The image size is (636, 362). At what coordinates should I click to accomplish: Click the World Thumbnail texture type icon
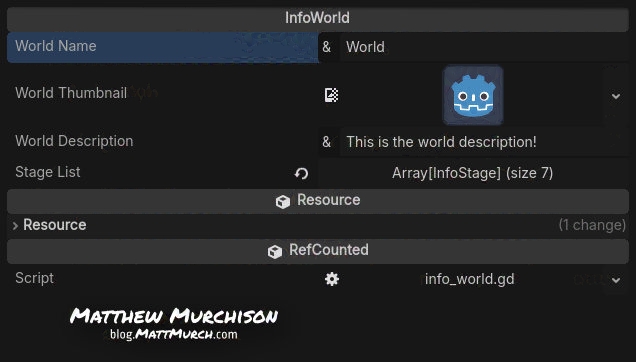point(331,95)
